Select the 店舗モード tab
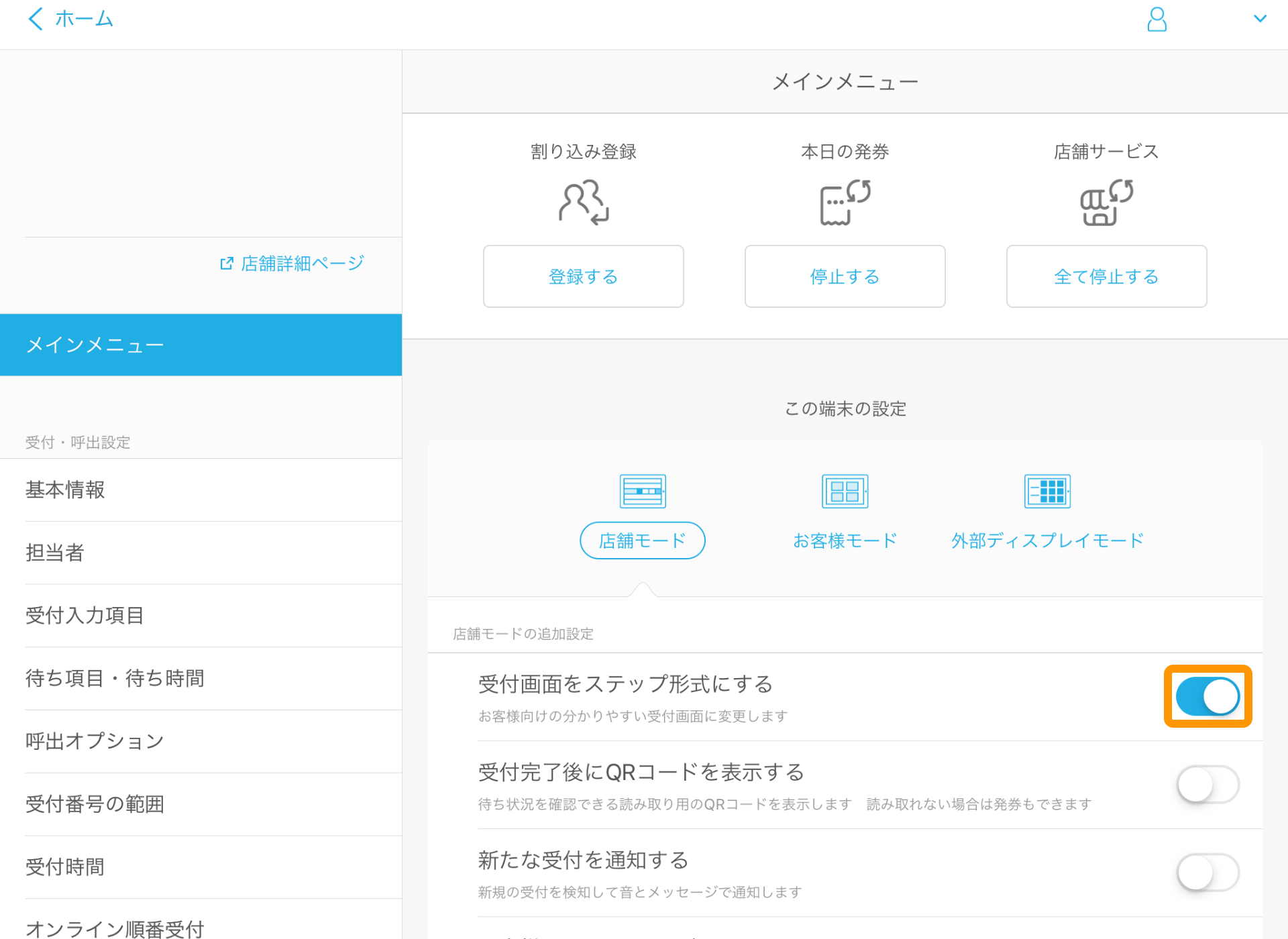 click(643, 541)
